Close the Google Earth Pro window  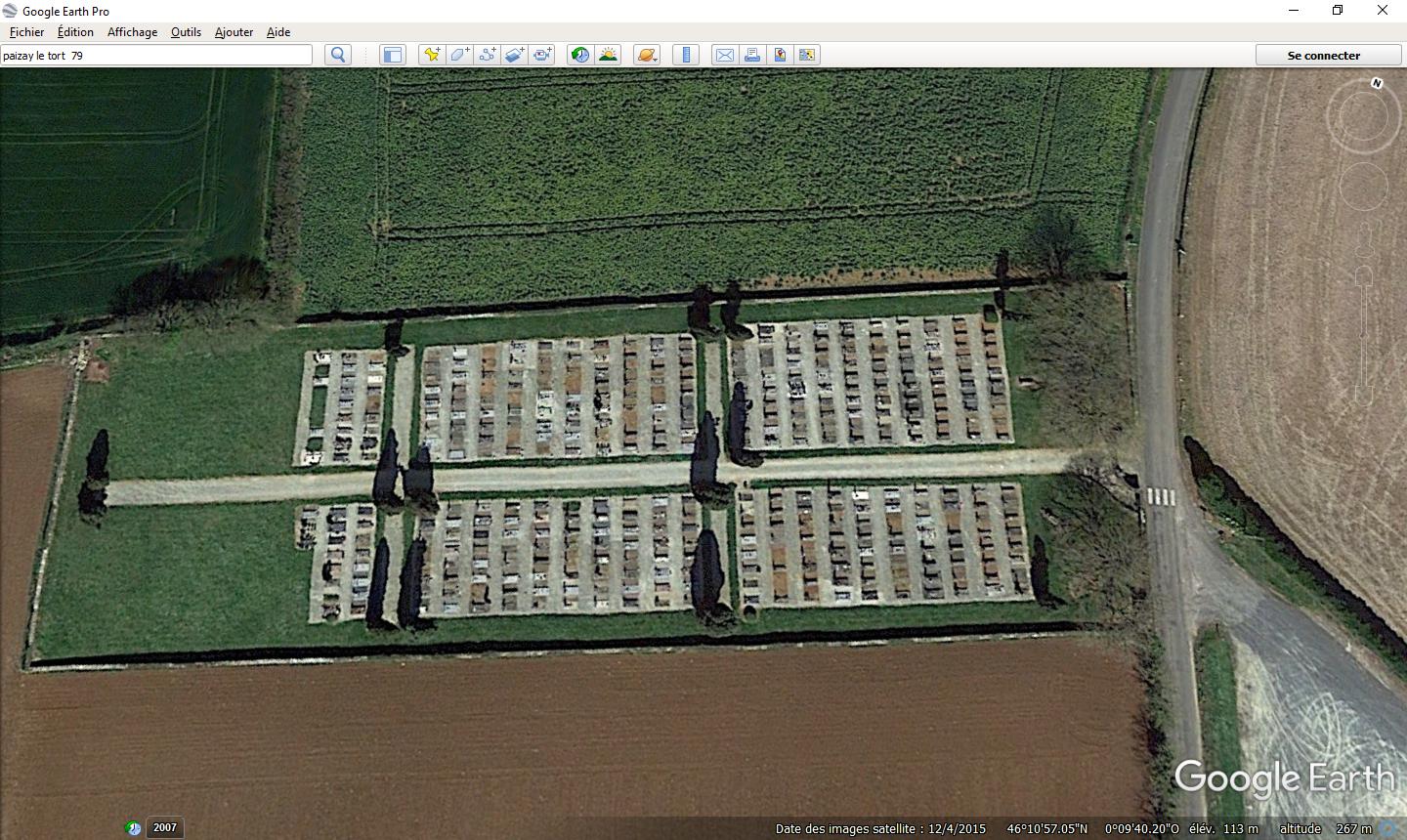[x=1383, y=11]
